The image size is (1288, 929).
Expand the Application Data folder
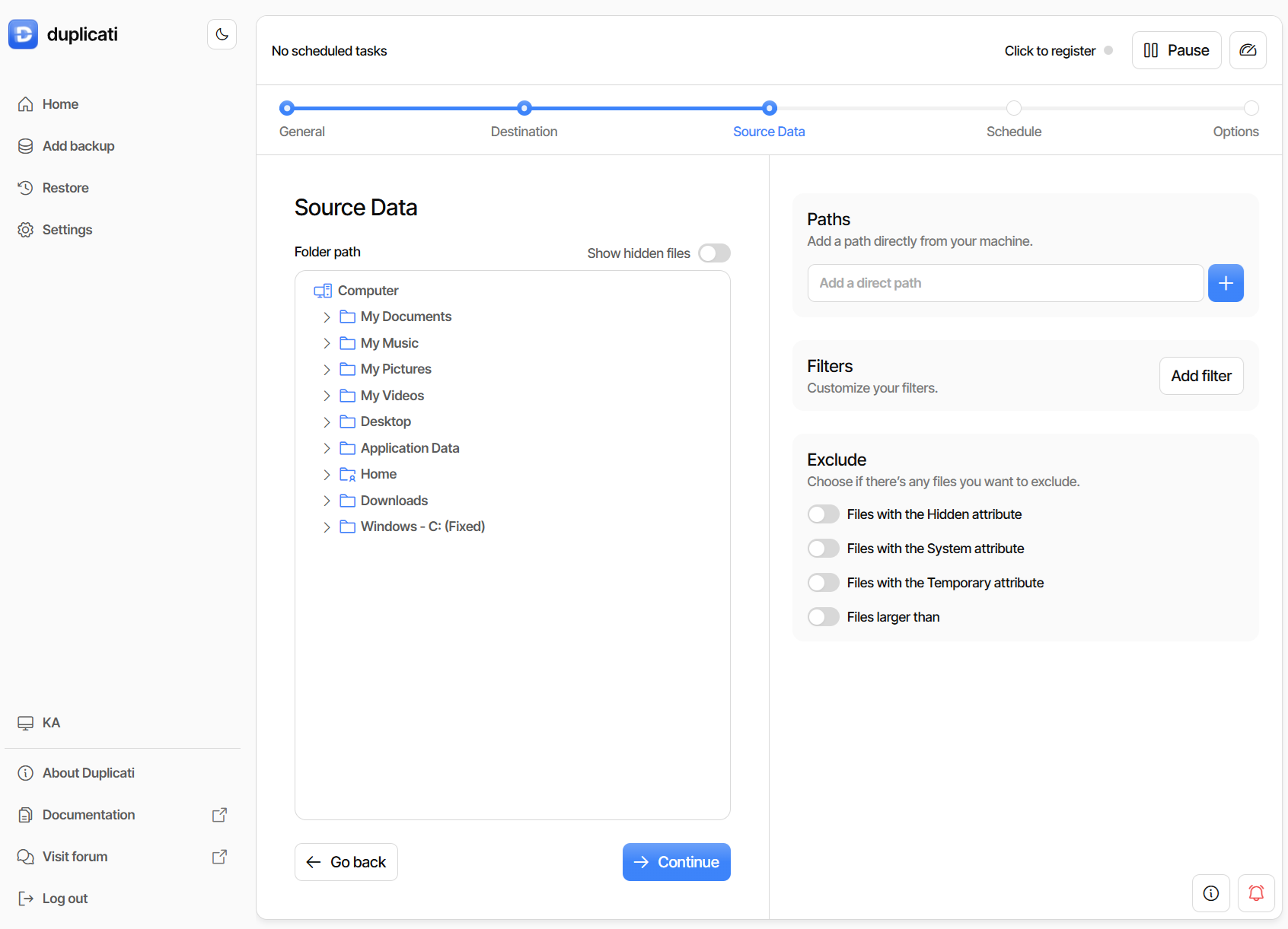click(x=327, y=448)
